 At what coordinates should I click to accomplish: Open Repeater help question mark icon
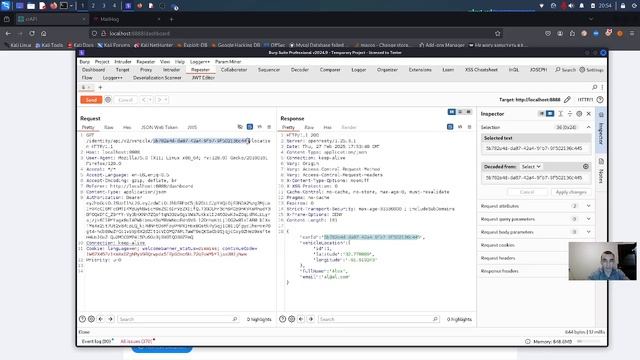click(600, 100)
